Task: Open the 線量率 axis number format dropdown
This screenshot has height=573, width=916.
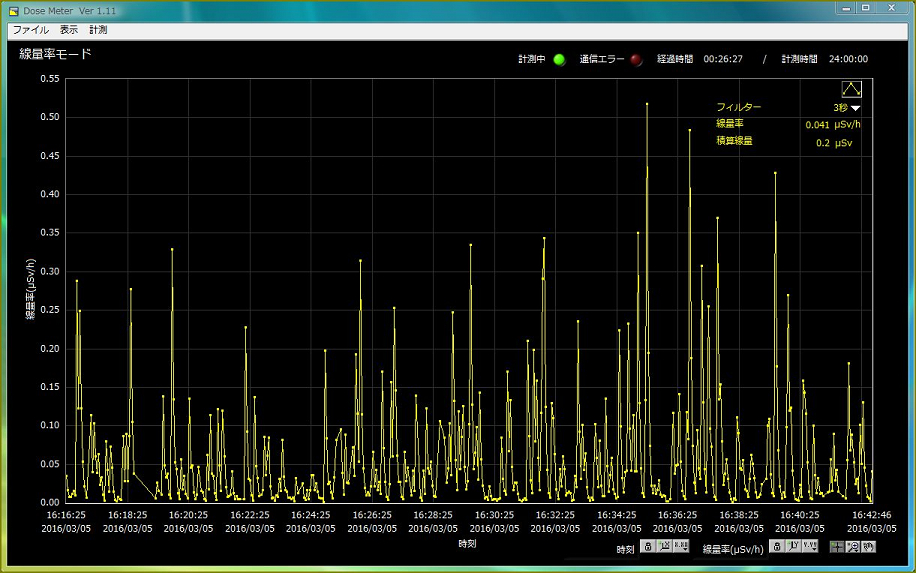Action: (x=809, y=546)
